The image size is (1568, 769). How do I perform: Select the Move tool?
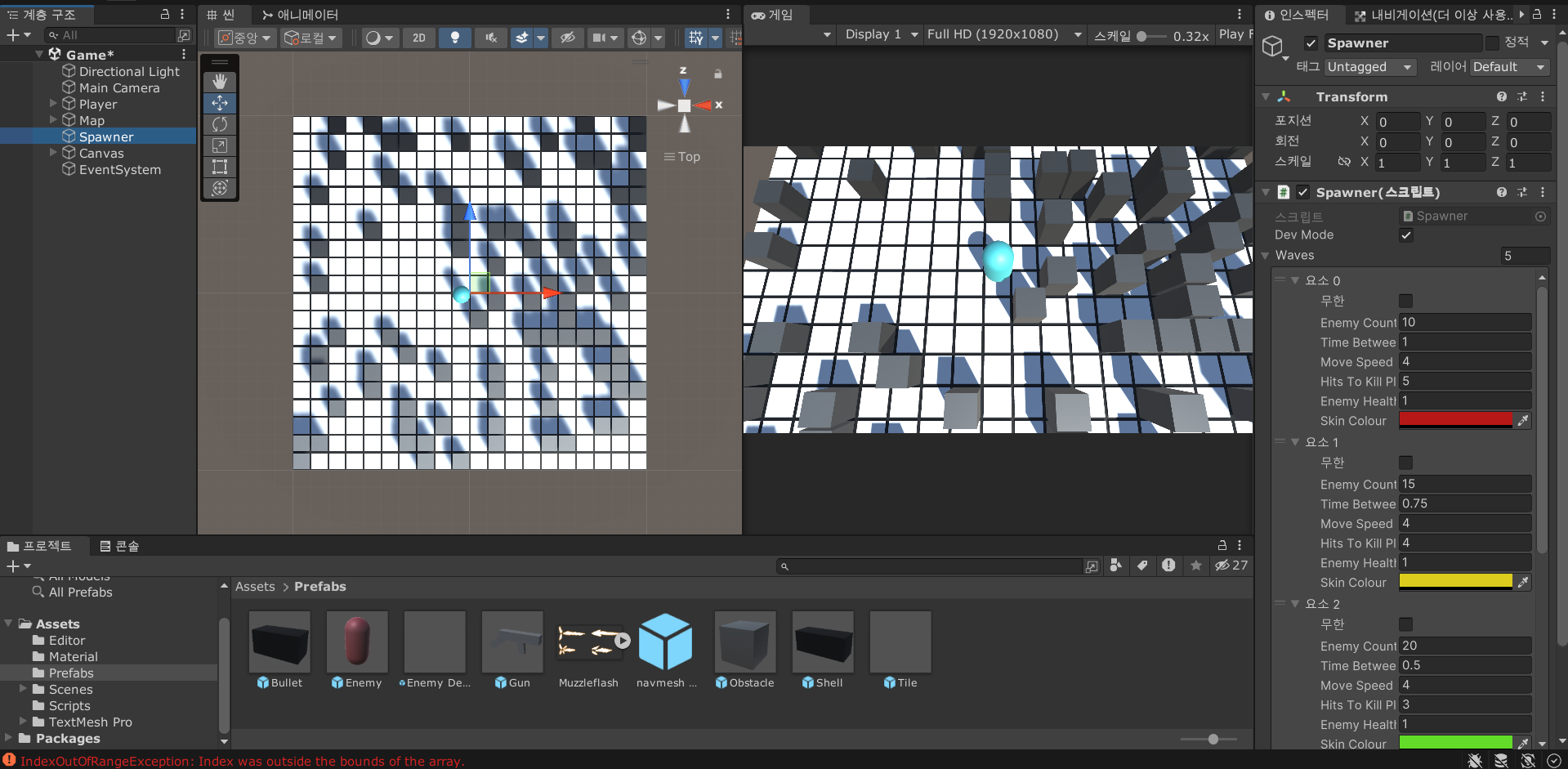[220, 103]
